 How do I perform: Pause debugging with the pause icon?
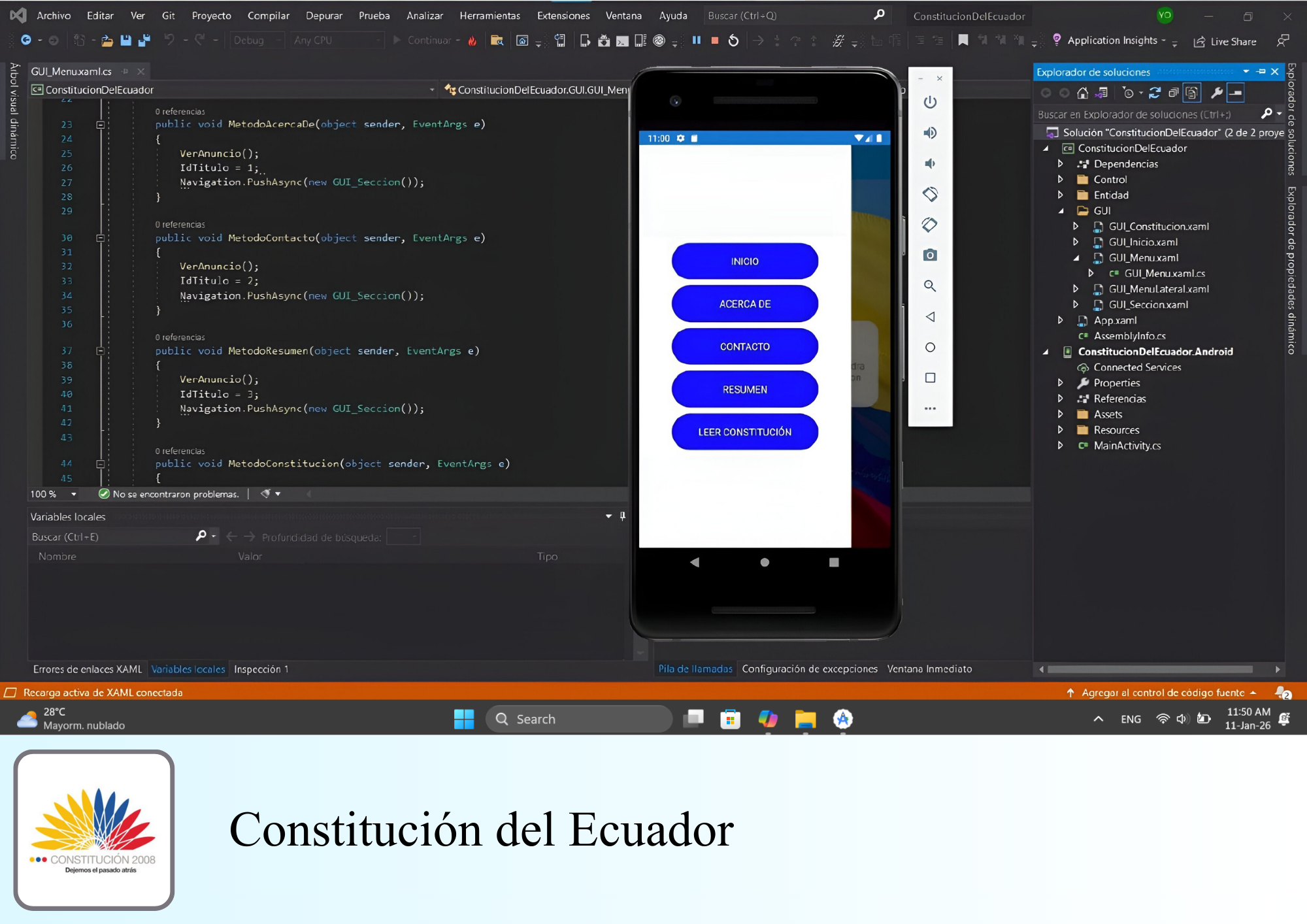coord(697,41)
